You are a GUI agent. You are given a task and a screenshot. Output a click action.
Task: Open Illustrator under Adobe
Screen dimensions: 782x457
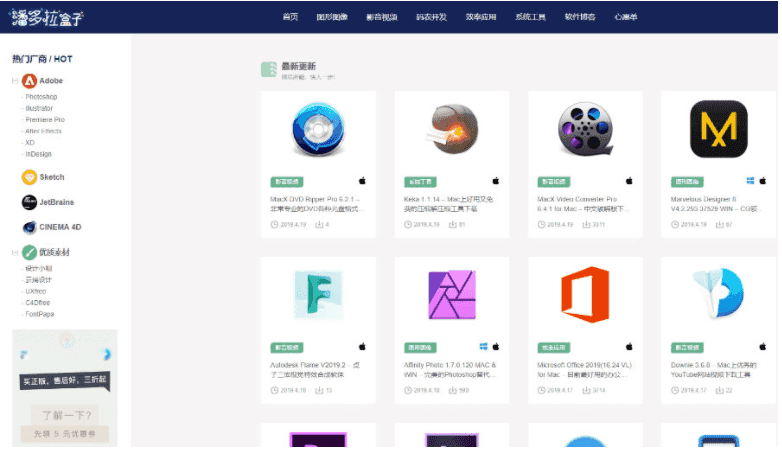coord(39,108)
